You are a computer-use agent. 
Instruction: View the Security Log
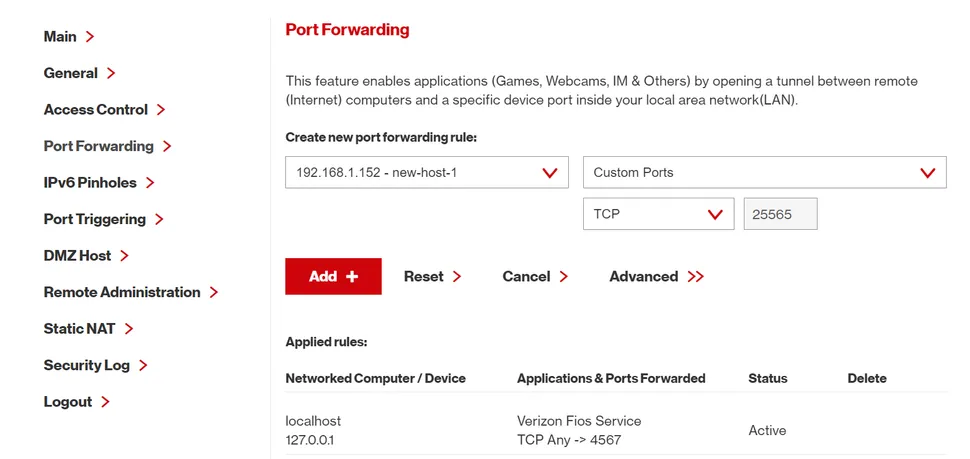pyautogui.click(x=95, y=366)
